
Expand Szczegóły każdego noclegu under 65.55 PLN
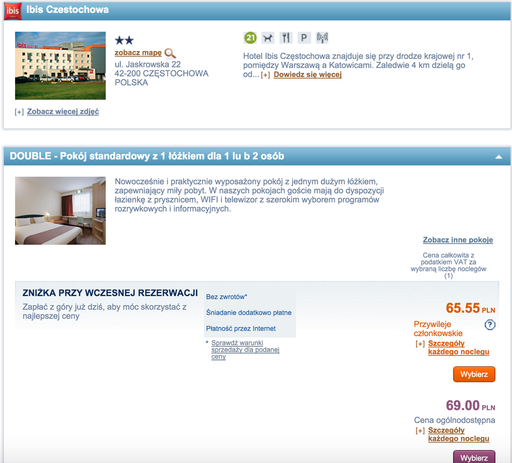(459, 347)
